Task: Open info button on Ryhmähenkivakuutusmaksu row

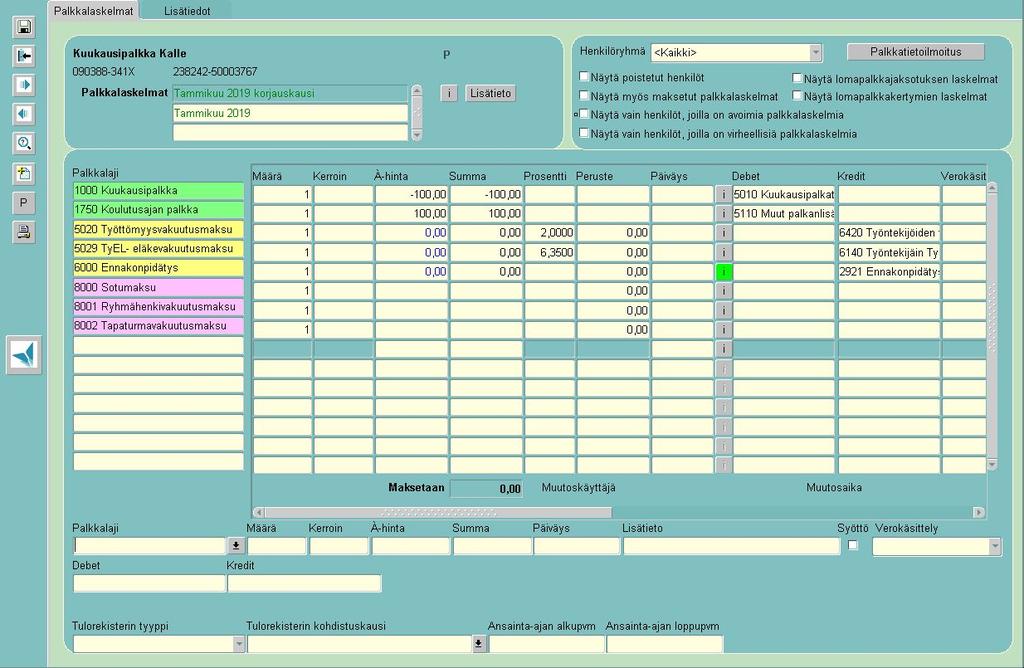Action: 723,310
